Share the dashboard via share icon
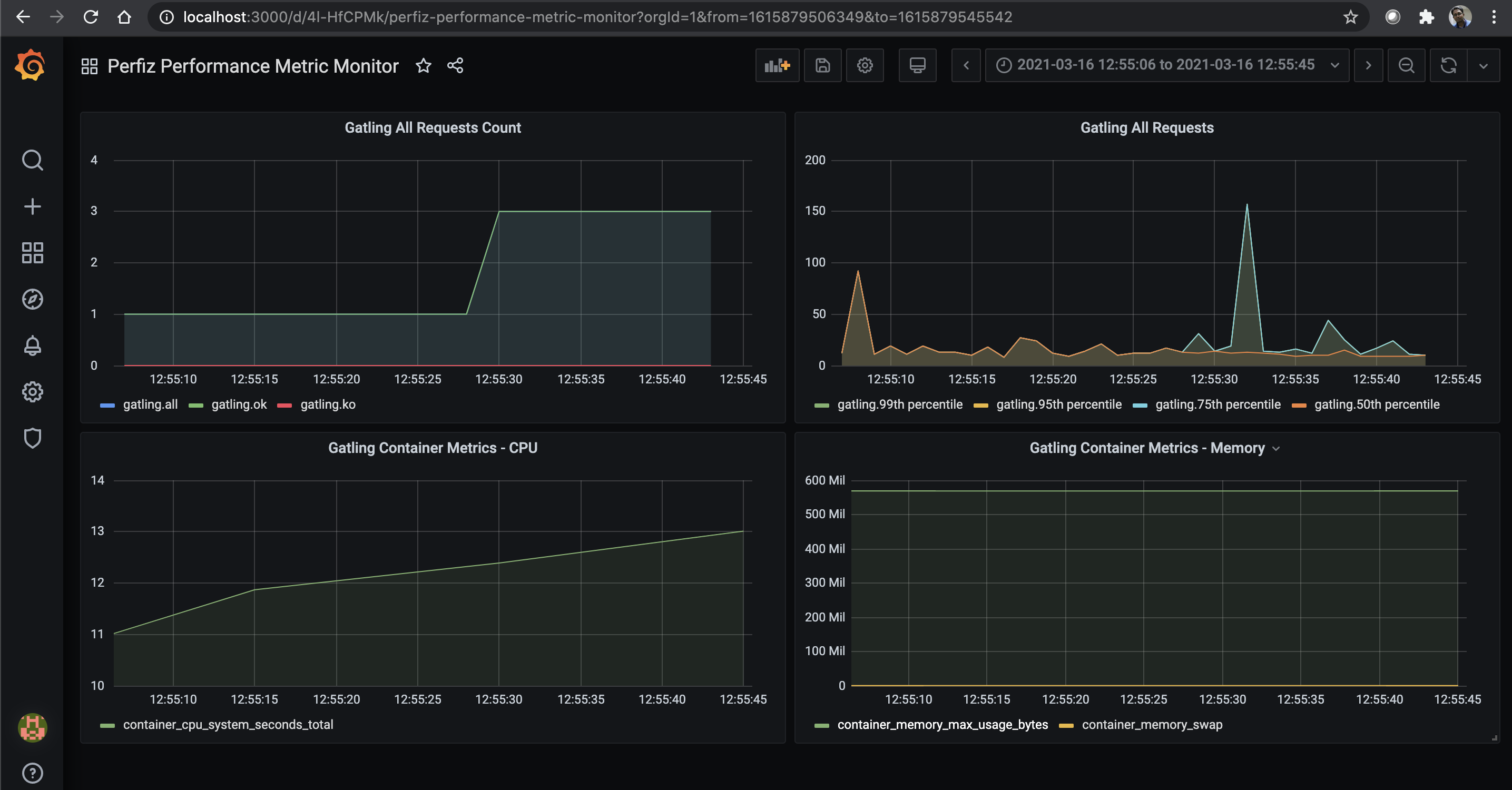This screenshot has width=1512, height=790. pyautogui.click(x=455, y=65)
